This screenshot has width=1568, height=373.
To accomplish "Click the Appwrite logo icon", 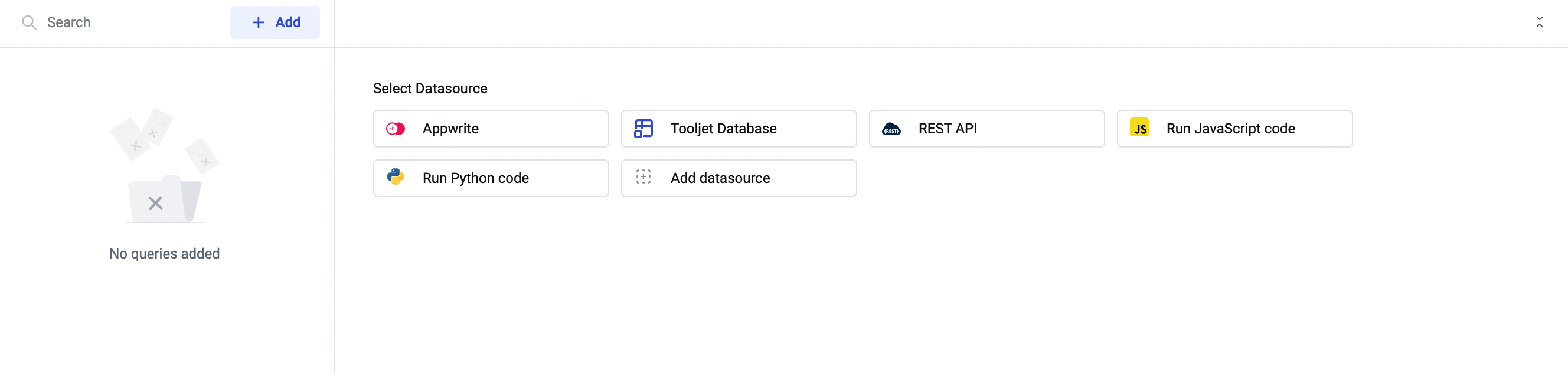I will tap(395, 129).
